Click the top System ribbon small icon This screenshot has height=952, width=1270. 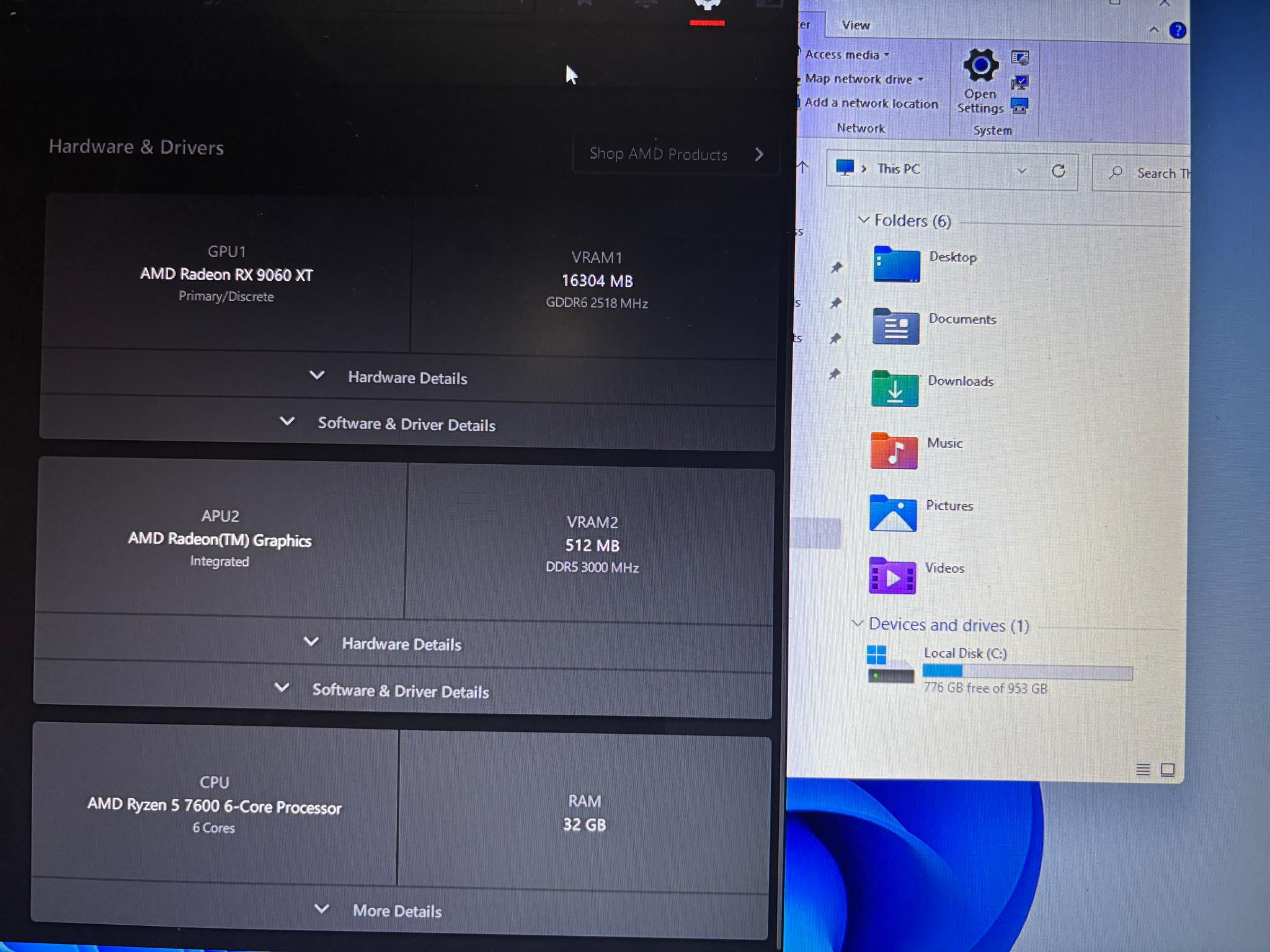coord(1020,58)
